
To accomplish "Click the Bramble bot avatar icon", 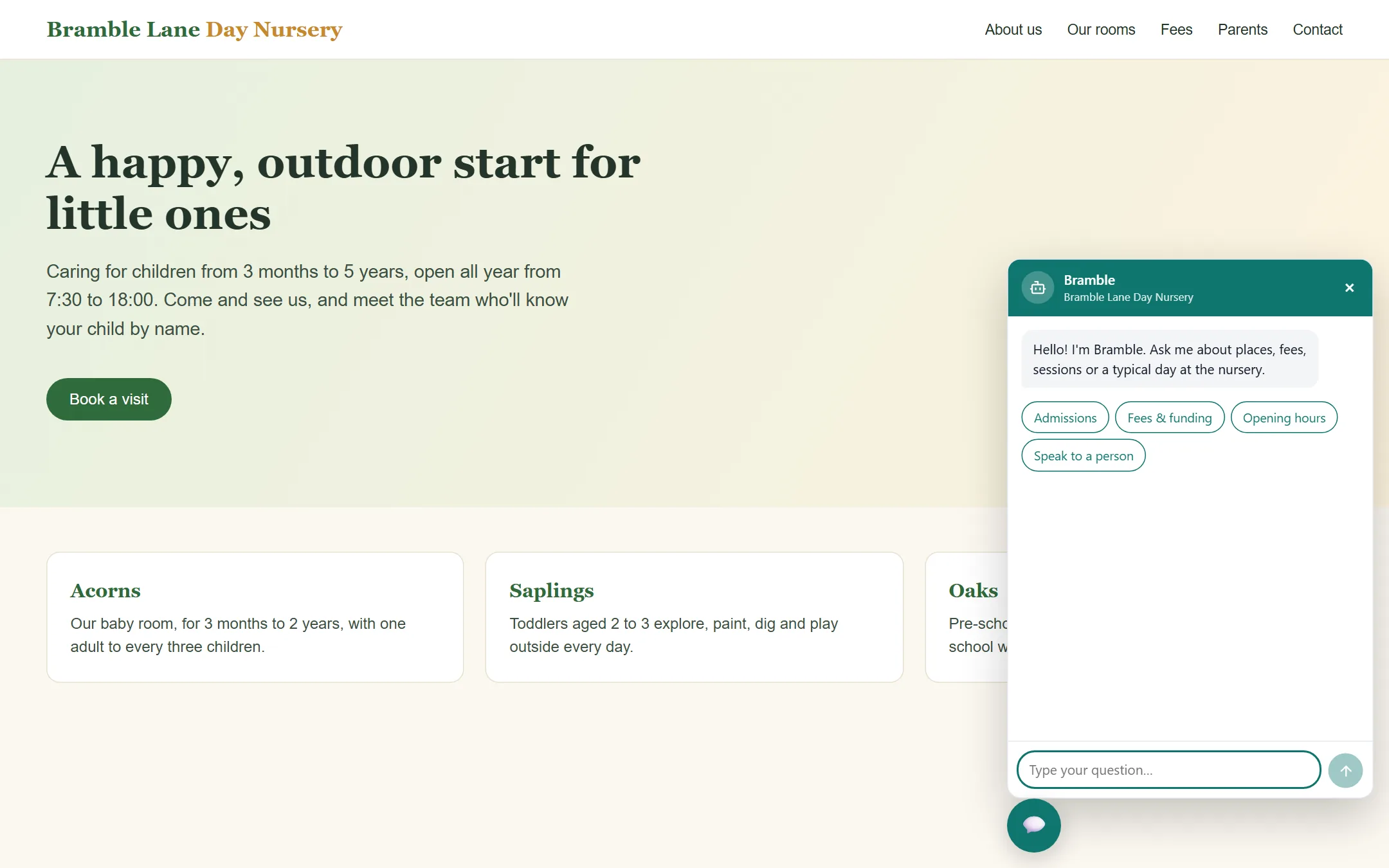I will 1037,288.
